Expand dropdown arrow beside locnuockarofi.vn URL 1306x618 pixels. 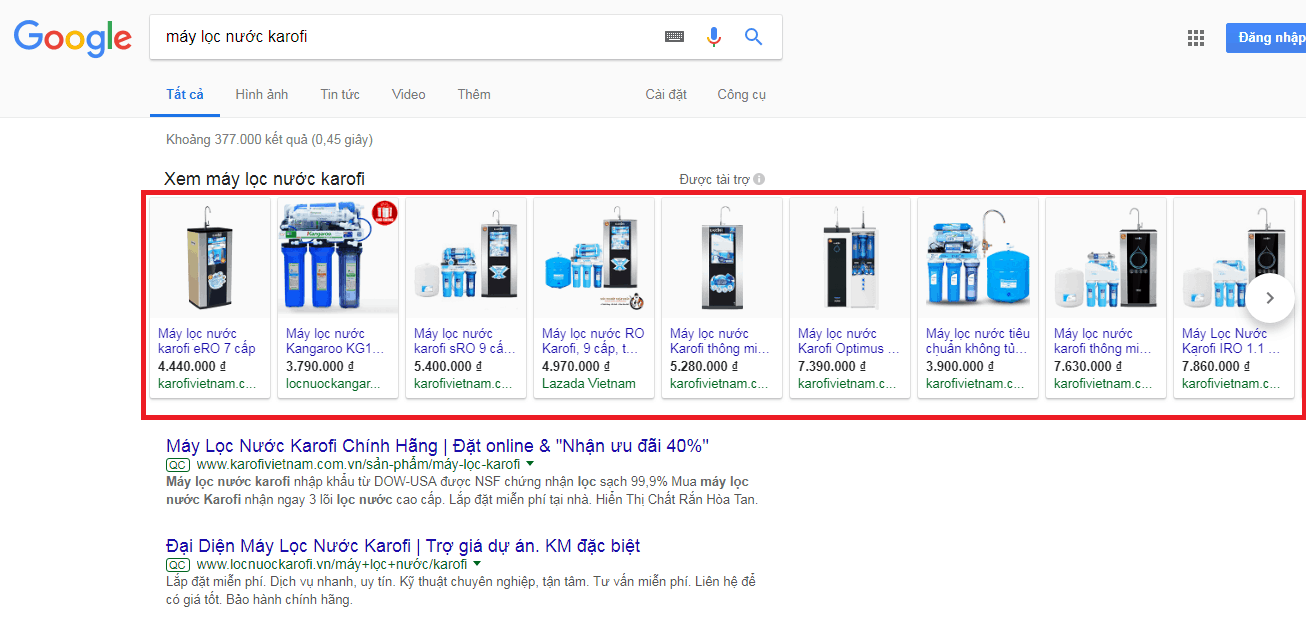tap(477, 564)
